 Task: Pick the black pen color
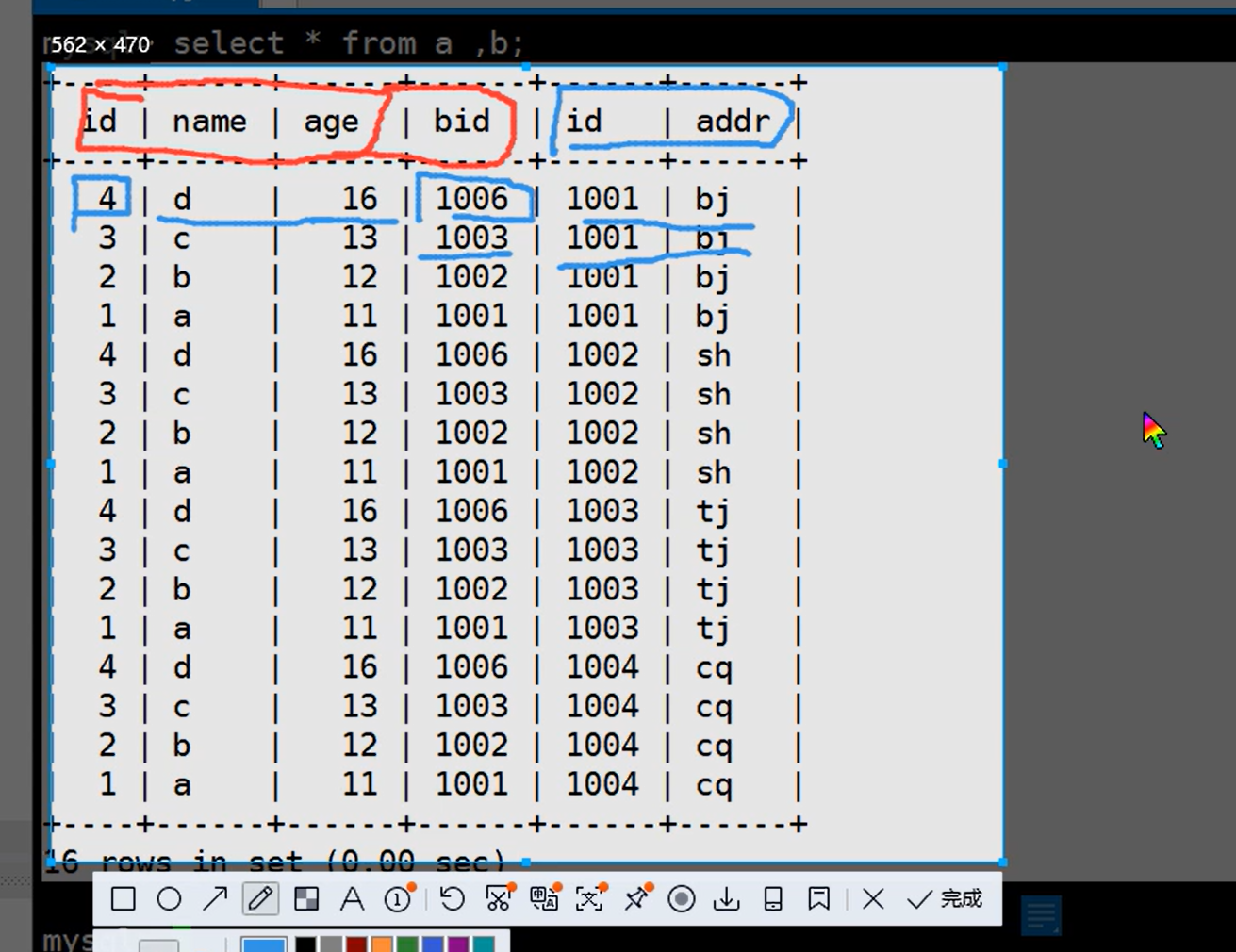click(x=305, y=944)
